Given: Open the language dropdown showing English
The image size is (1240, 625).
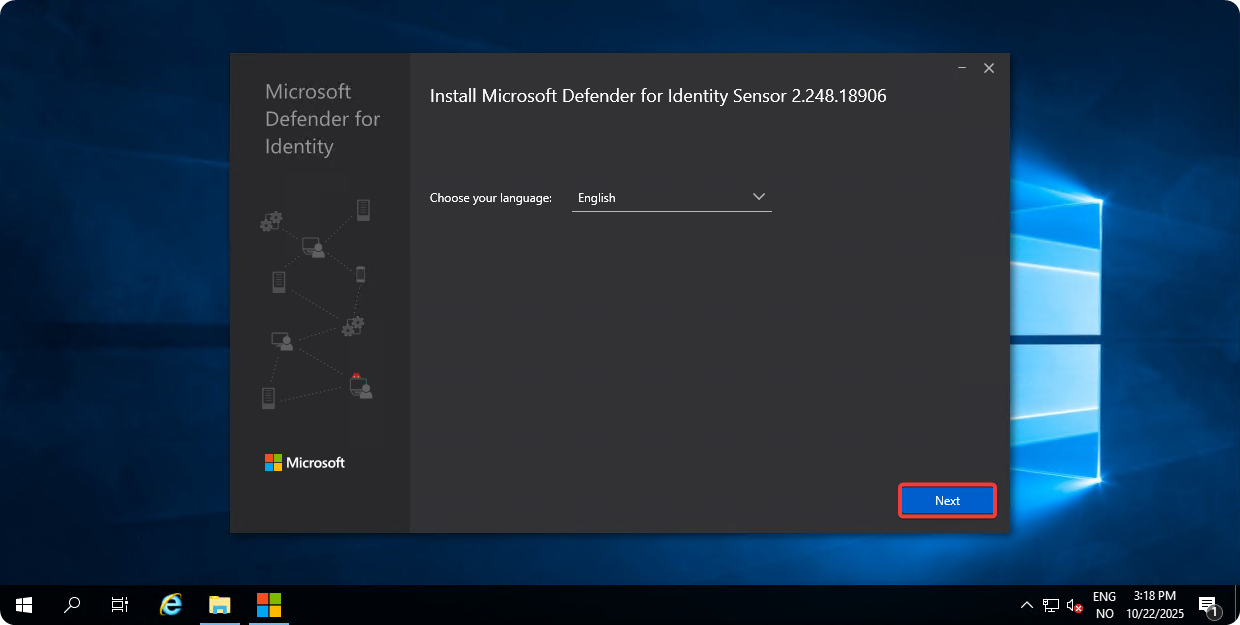Looking at the screenshot, I should (x=671, y=198).
